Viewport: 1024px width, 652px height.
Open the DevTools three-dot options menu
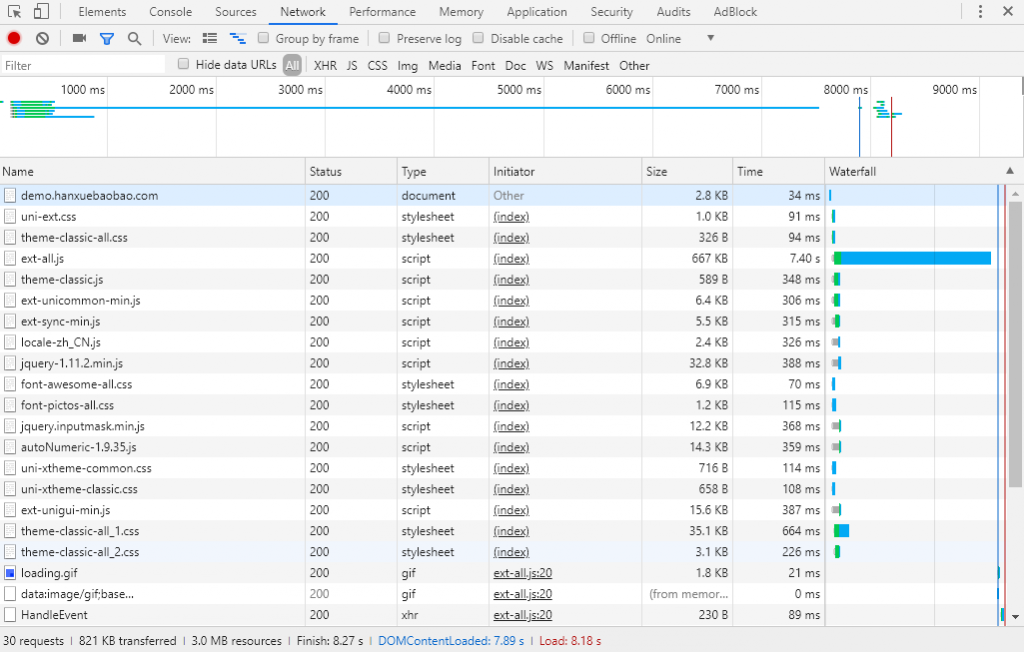[980, 12]
